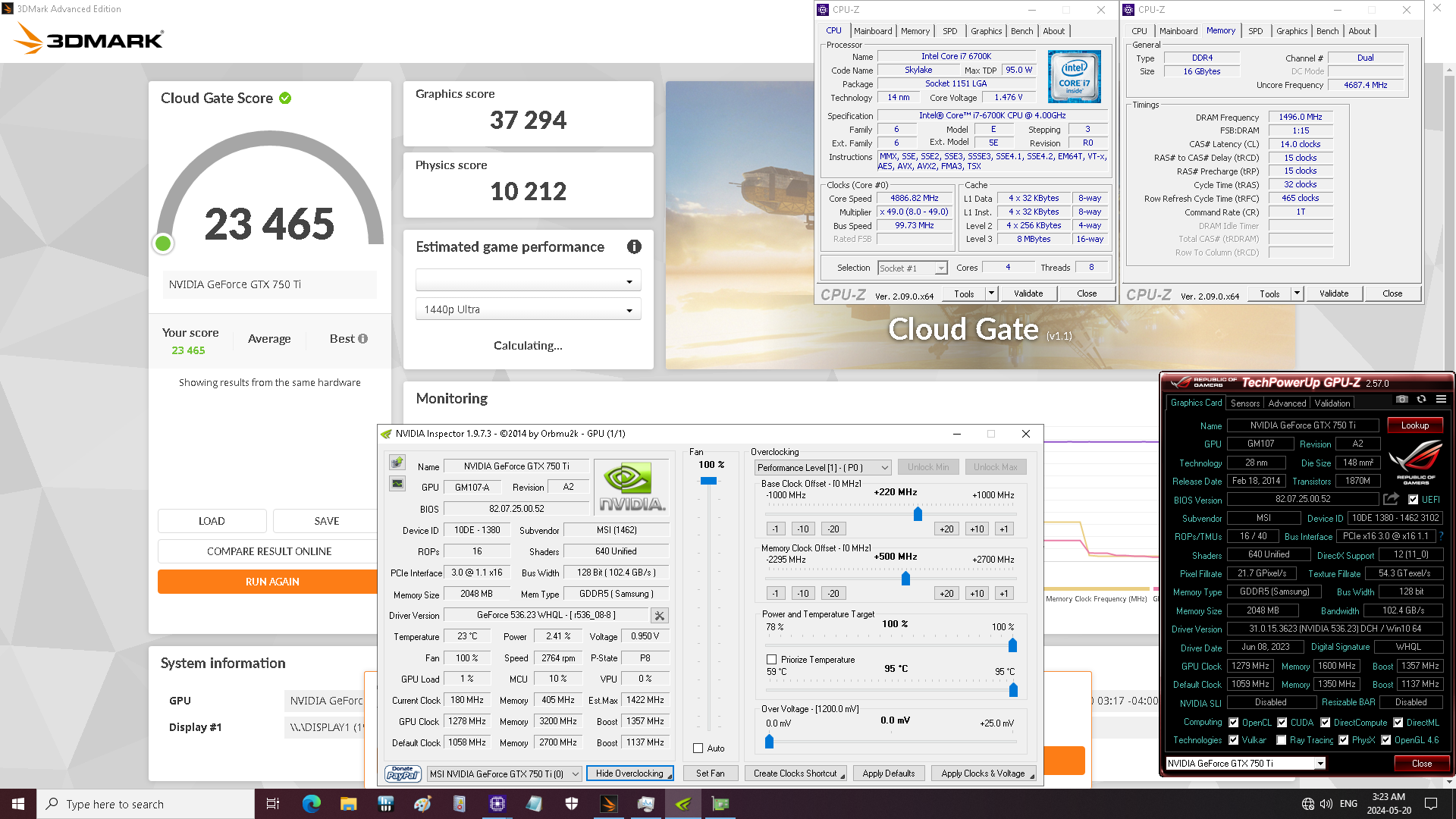Expand the Apply Clocks & Voltage button arrow
1456x819 pixels.
click(x=1032, y=775)
